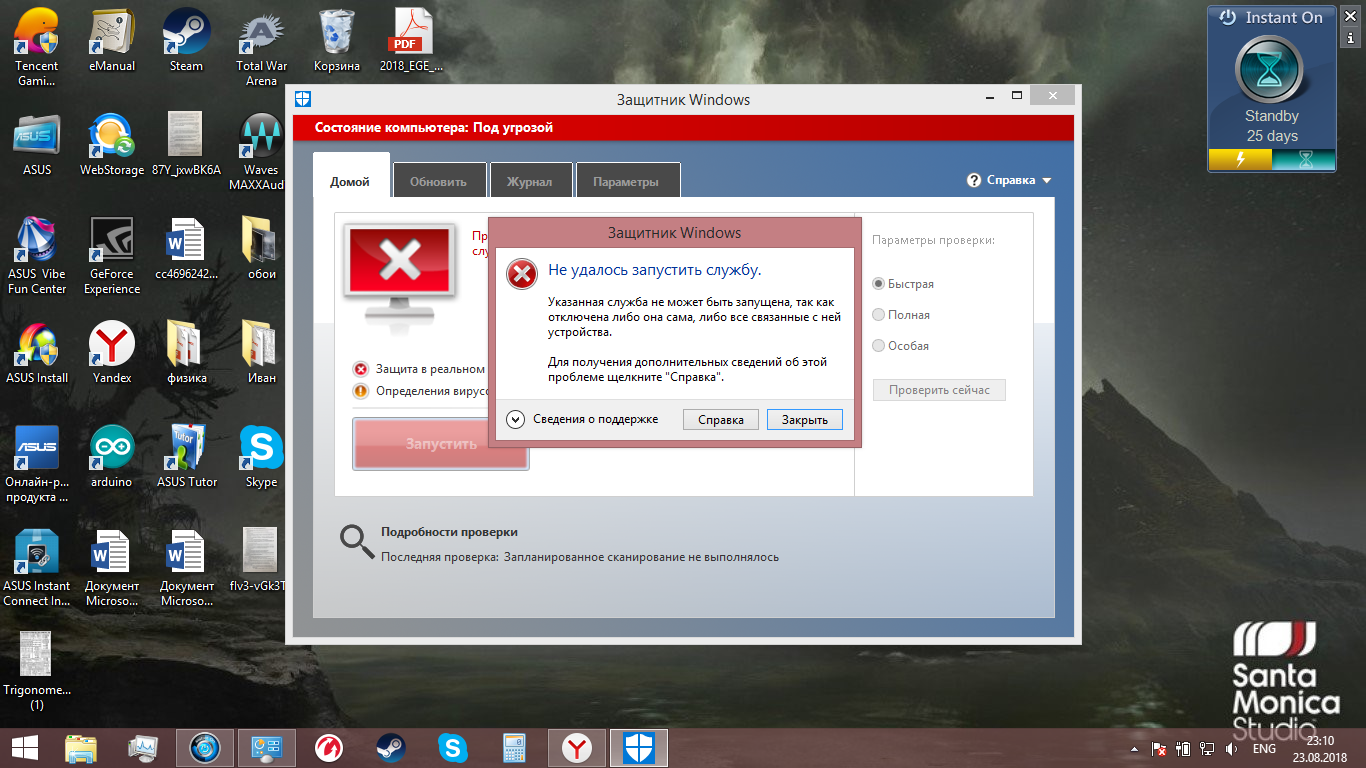The width and height of the screenshot is (1366, 768).
Task: Click the volume speaker tray icon
Action: 1232,749
